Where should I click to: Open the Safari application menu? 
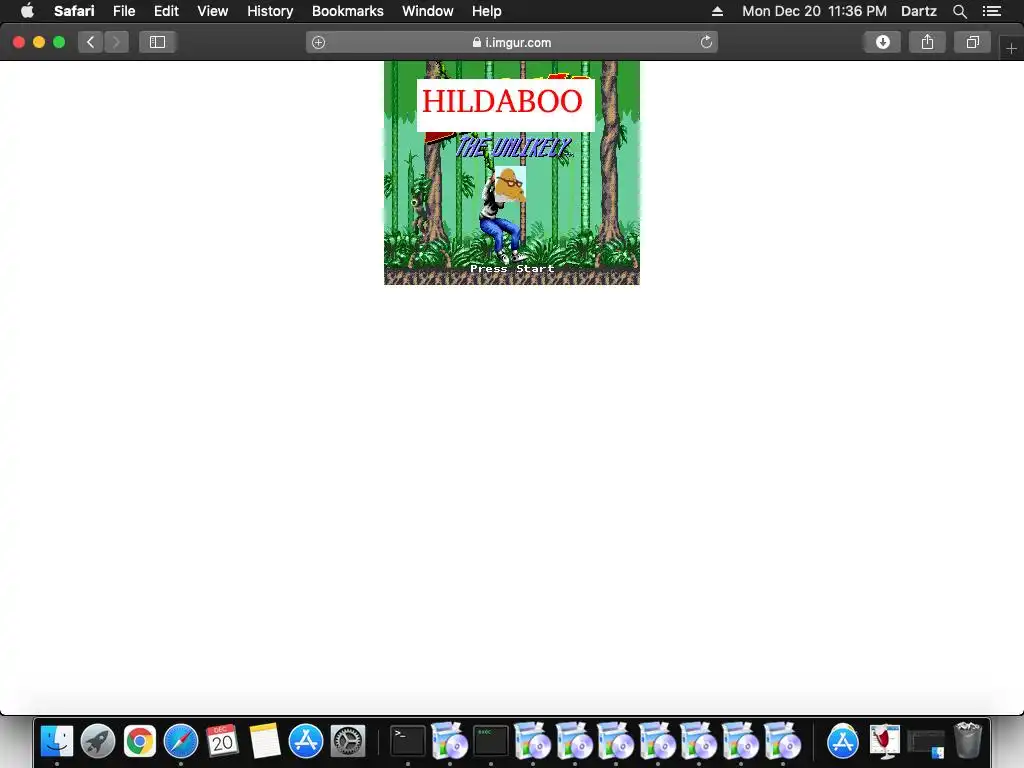[x=74, y=11]
